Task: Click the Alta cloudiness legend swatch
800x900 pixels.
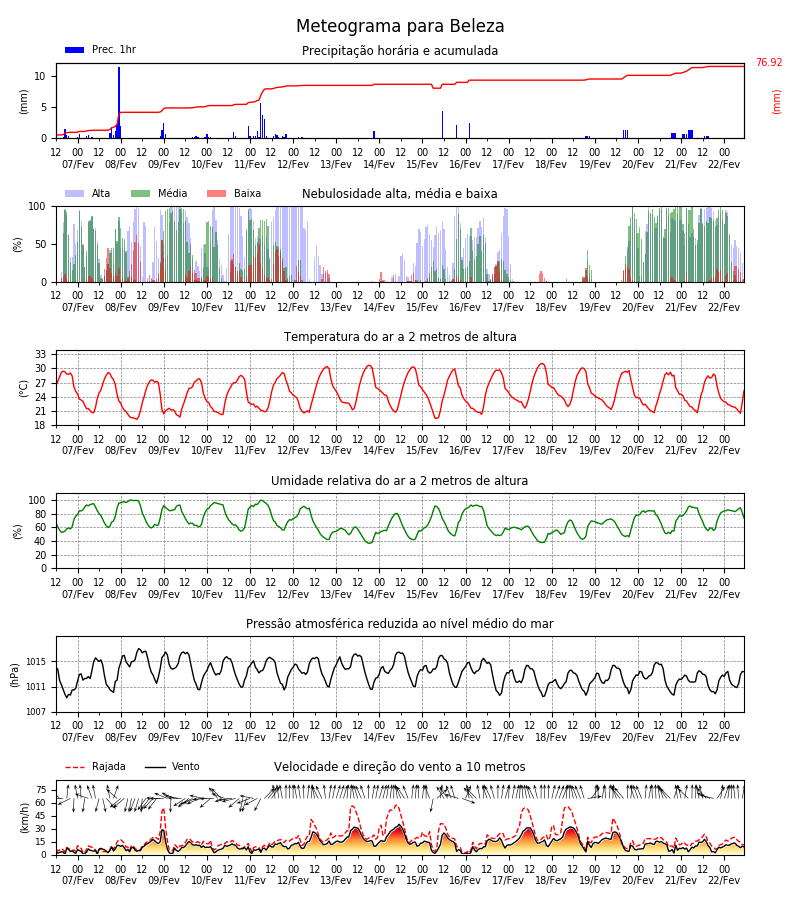Action: [x=75, y=193]
